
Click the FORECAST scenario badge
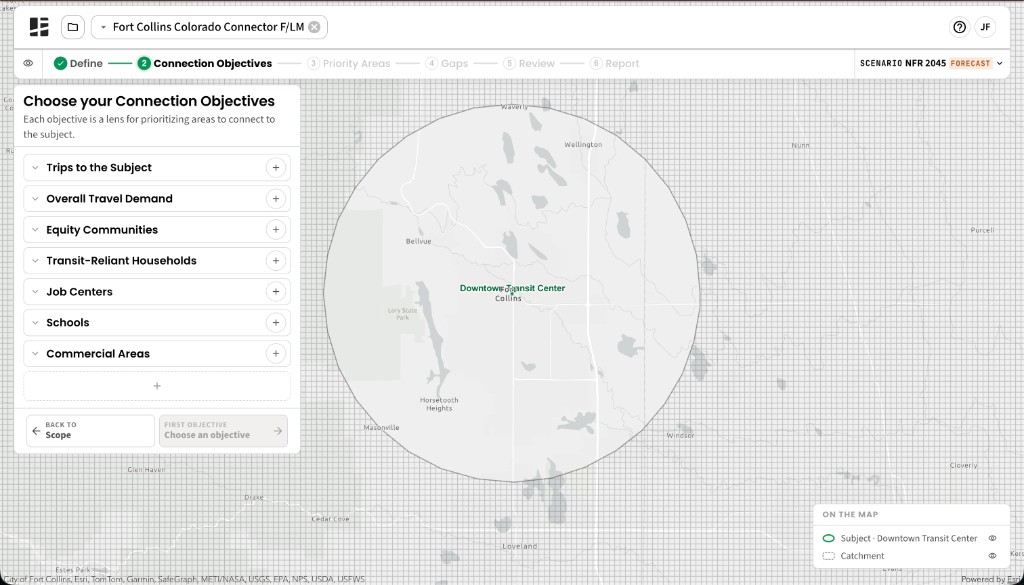click(x=970, y=63)
